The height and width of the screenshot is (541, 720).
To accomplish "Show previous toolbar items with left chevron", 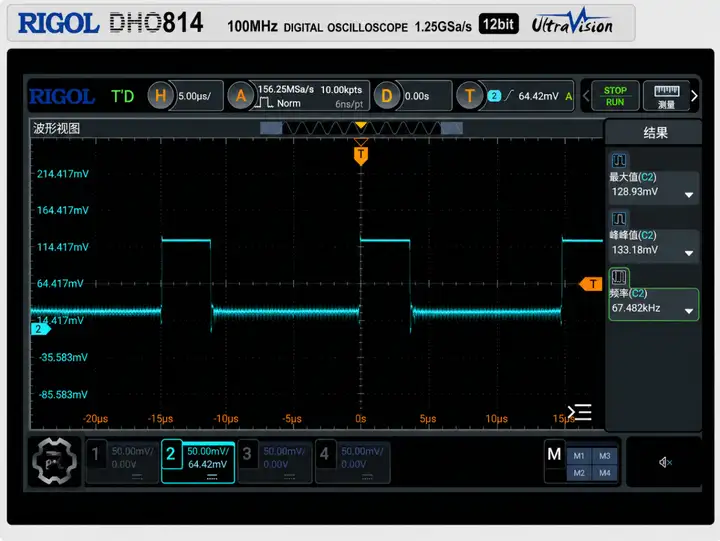I will [x=586, y=96].
